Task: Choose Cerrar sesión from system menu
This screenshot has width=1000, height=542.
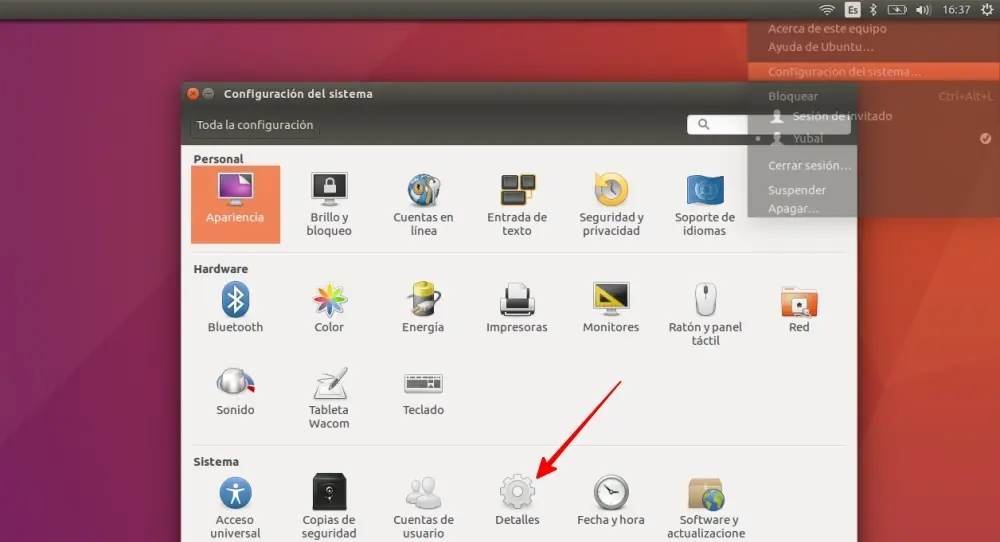Action: (x=809, y=165)
